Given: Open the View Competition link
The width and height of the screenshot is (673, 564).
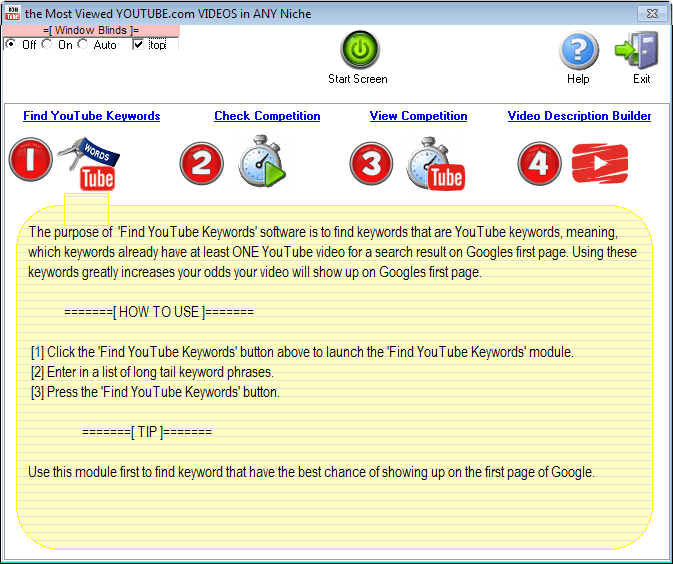Looking at the screenshot, I should [x=418, y=116].
